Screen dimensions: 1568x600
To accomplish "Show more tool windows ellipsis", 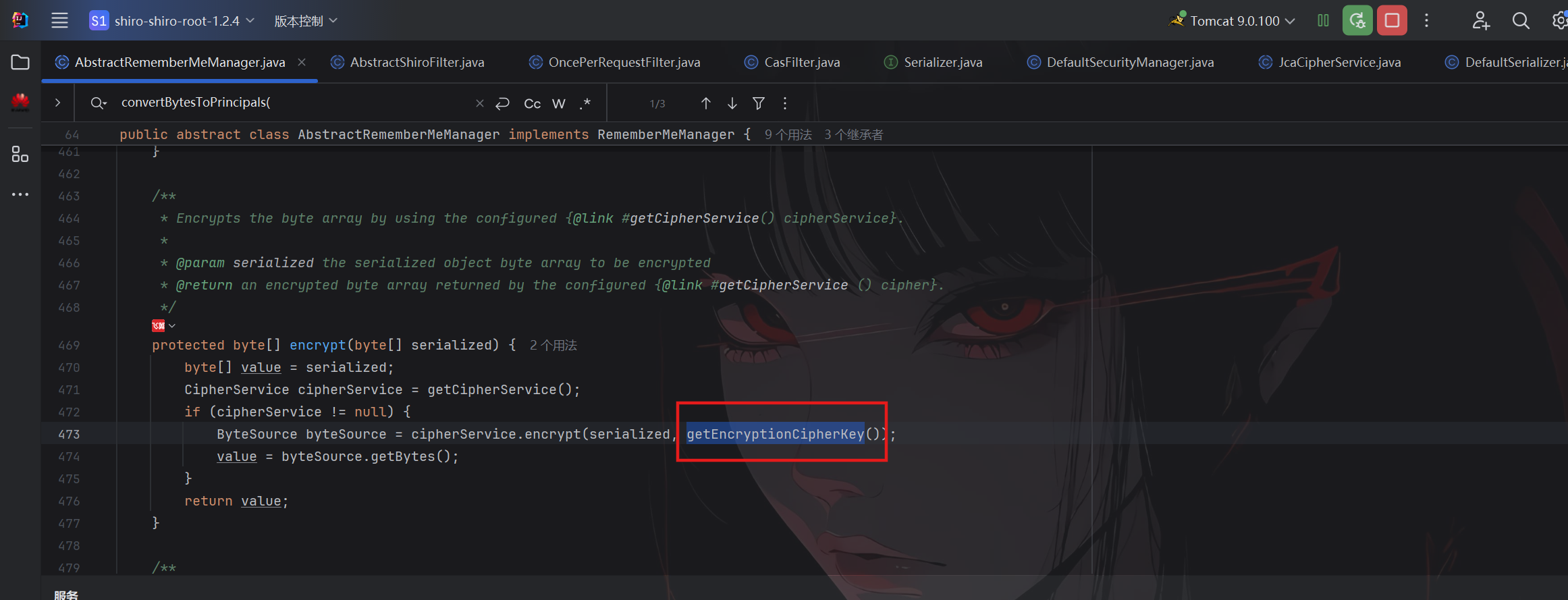I will pos(20,194).
